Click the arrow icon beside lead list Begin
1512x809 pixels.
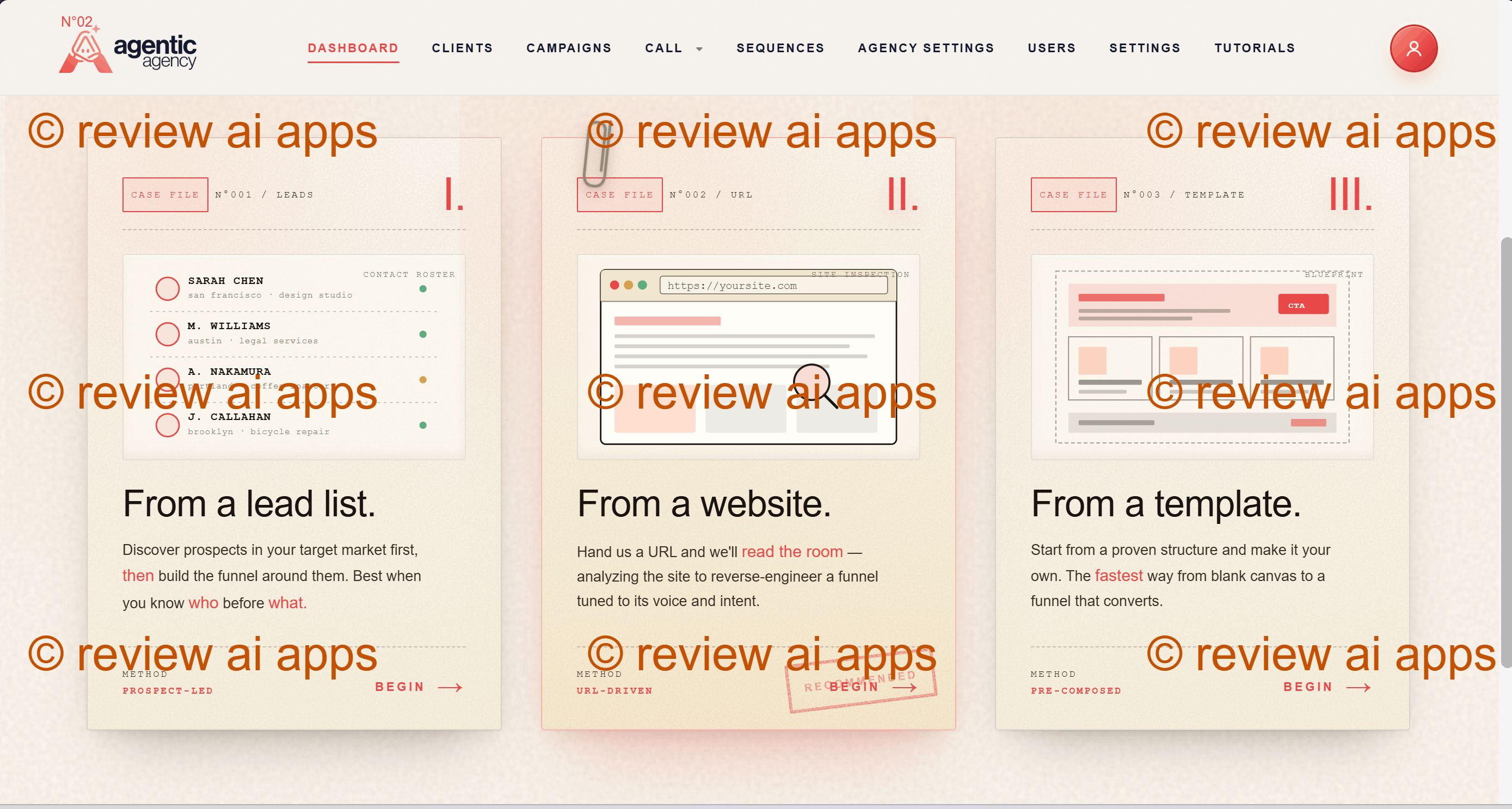(x=450, y=687)
